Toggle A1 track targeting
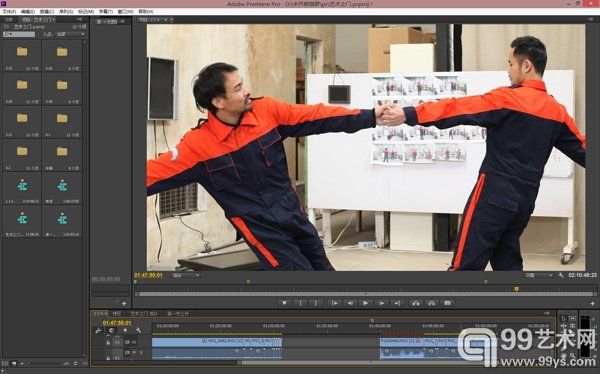 click(117, 357)
